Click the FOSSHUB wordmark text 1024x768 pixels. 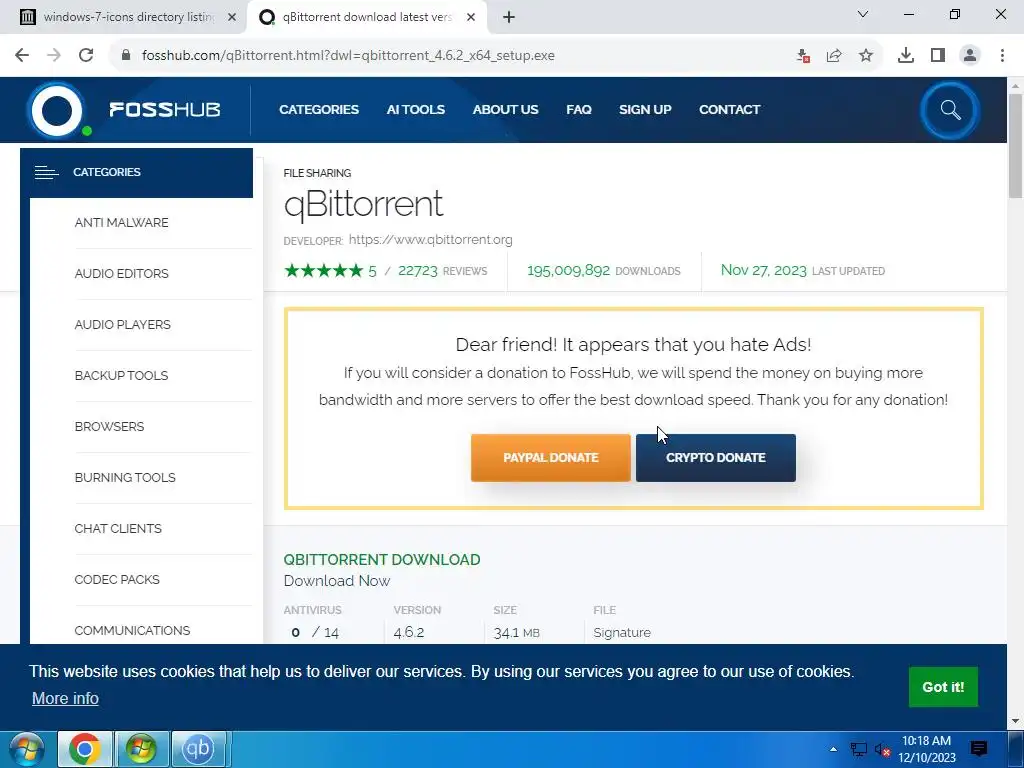[x=165, y=110]
